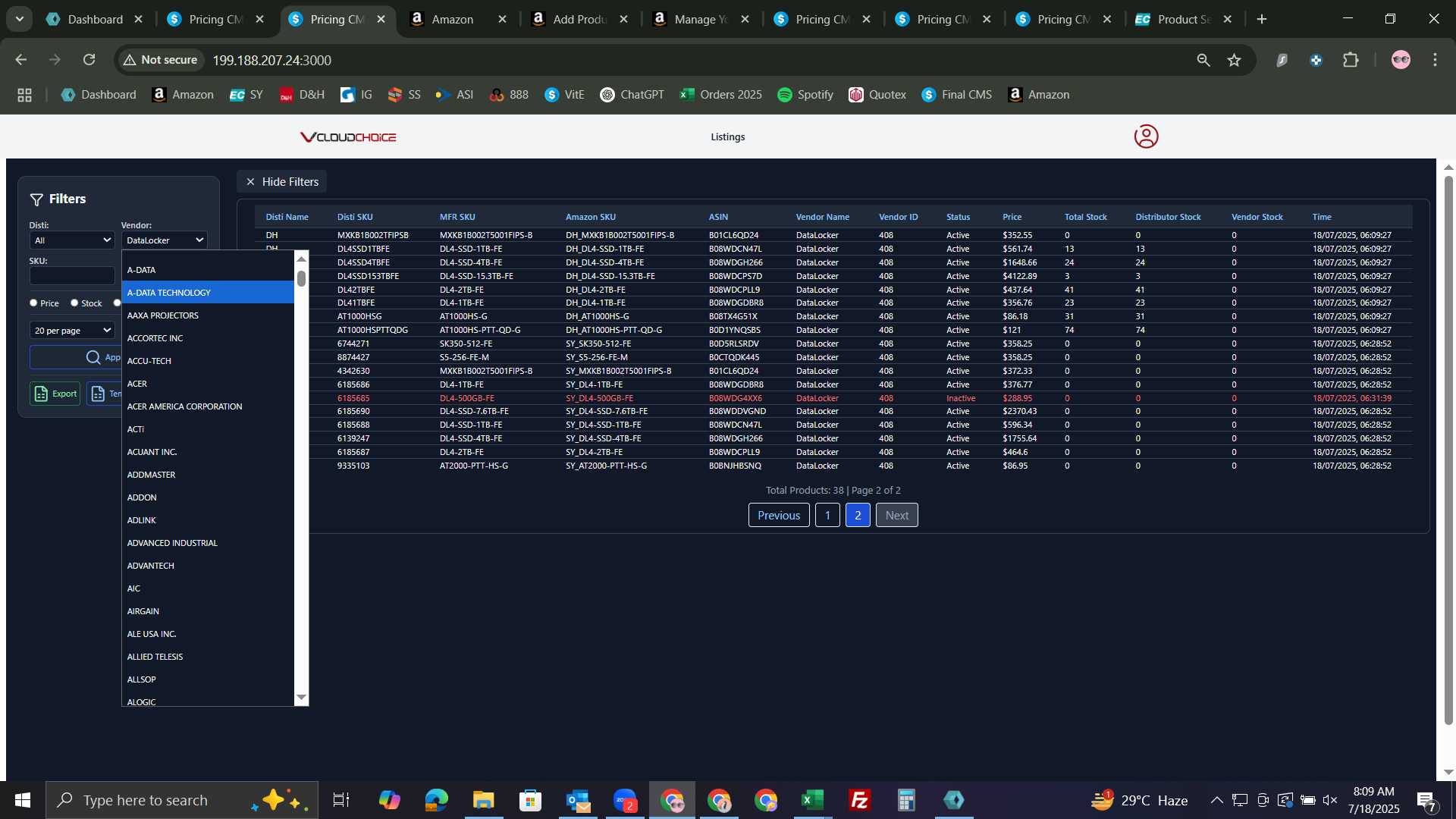Open Task View on taskbar

pos(341,800)
